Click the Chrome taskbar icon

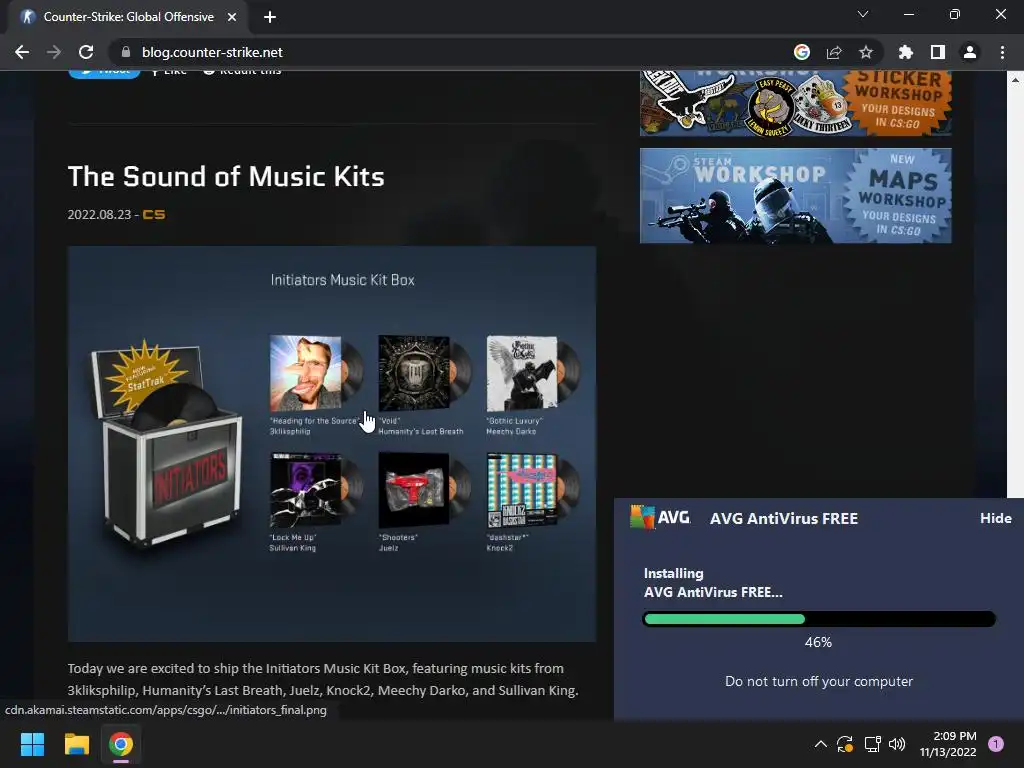tap(121, 744)
